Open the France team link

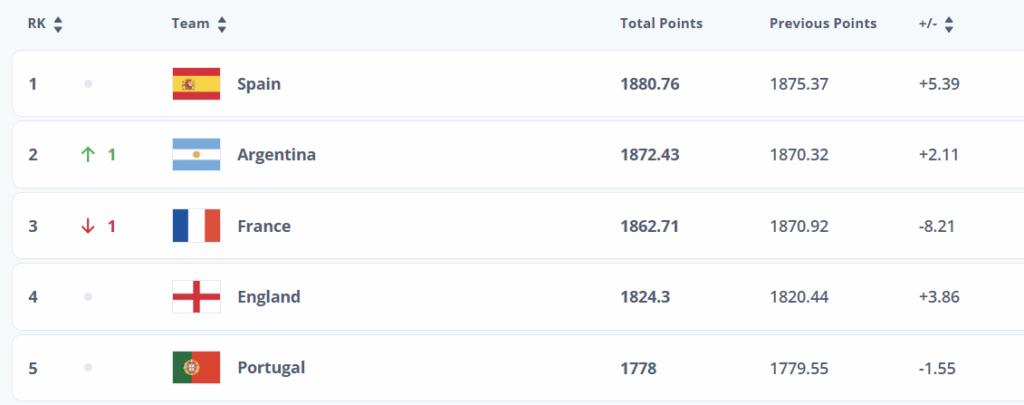click(264, 226)
